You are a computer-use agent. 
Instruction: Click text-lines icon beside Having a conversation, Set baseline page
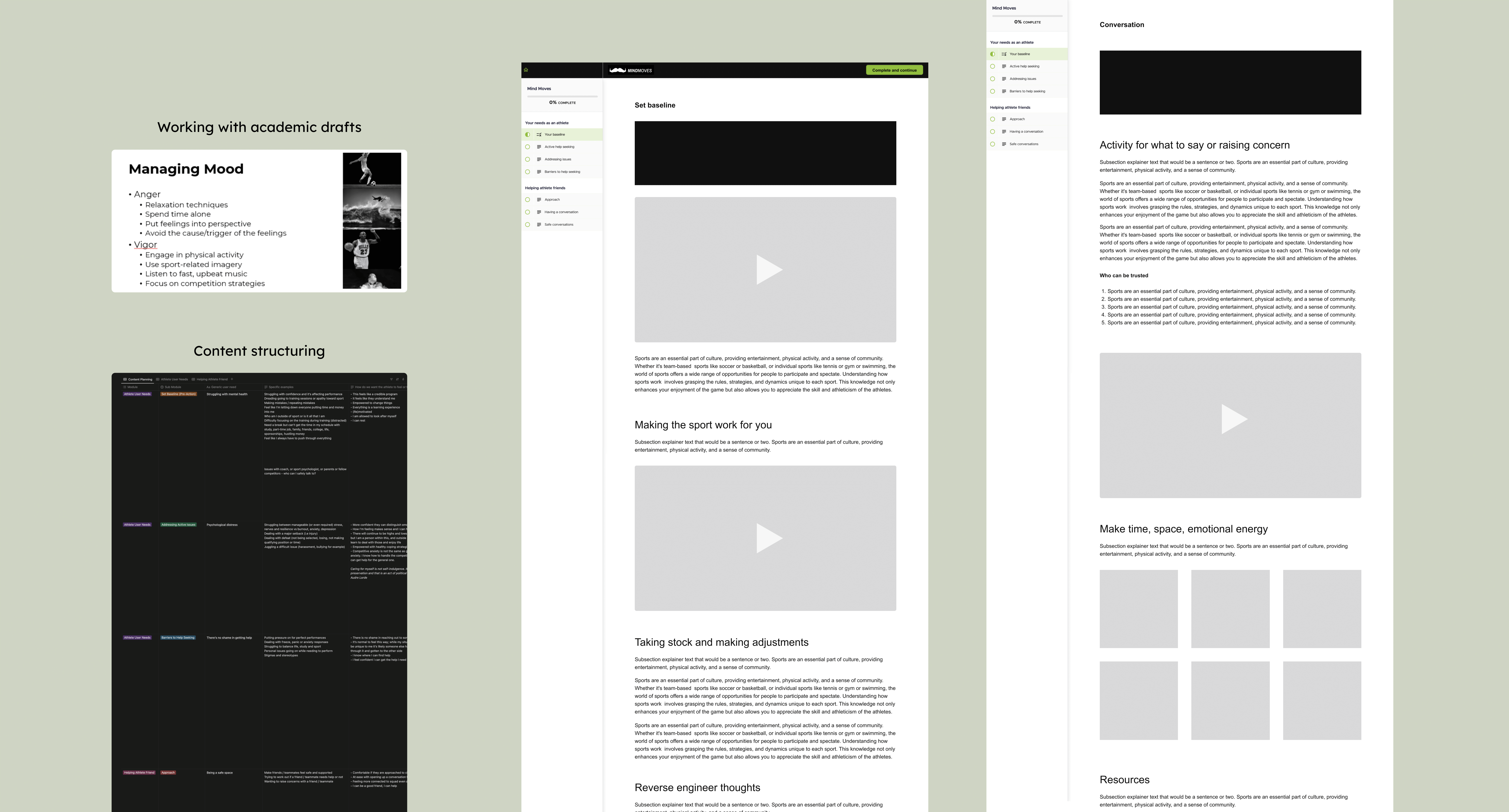coord(539,212)
